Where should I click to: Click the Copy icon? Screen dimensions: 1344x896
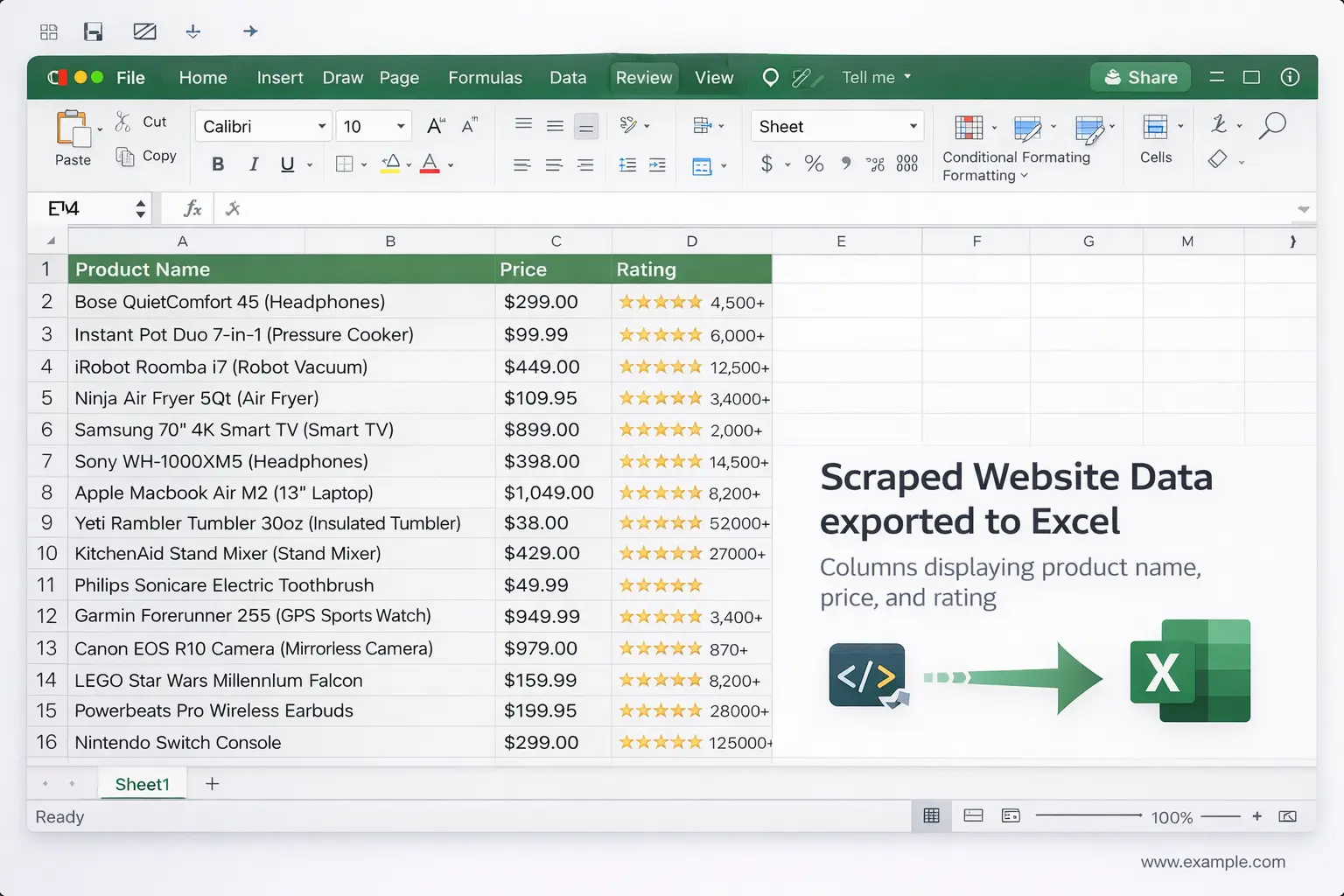click(125, 156)
